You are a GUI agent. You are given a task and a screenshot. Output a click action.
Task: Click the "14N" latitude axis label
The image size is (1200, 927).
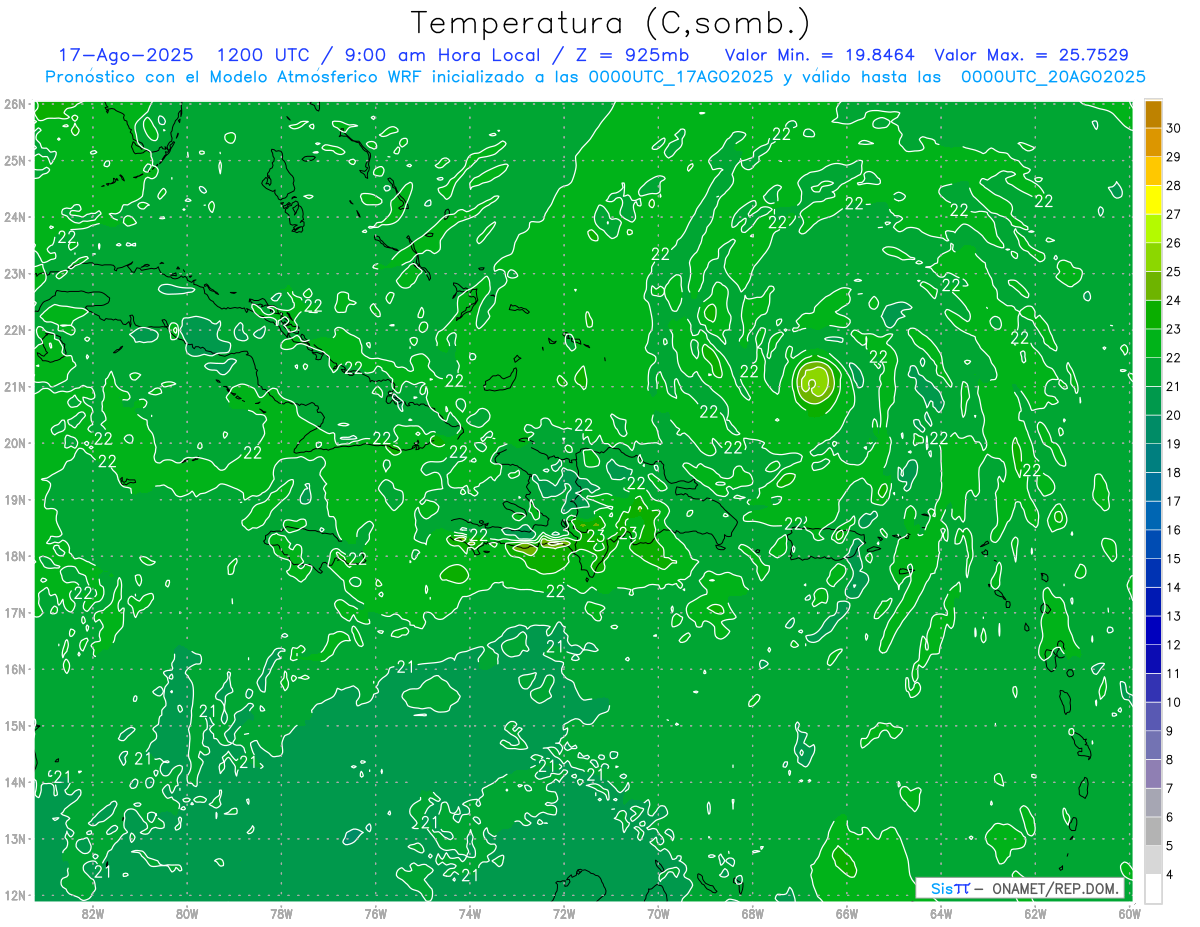tap(15, 782)
